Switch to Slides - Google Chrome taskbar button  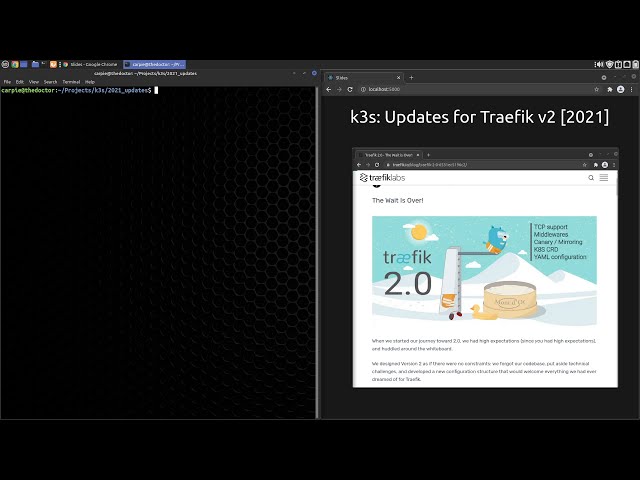[90, 64]
